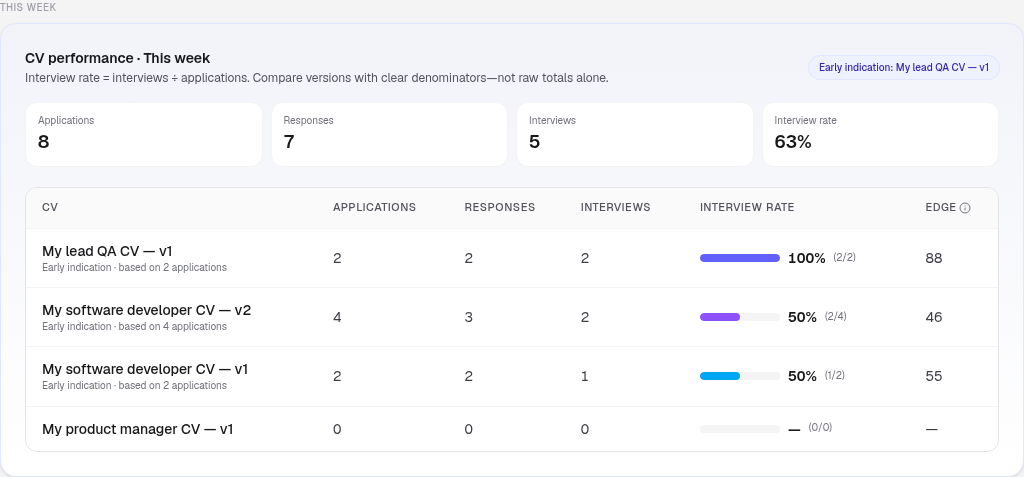The width and height of the screenshot is (1024, 477).
Task: Open My software developer CV — v1 row
Action: click(512, 376)
